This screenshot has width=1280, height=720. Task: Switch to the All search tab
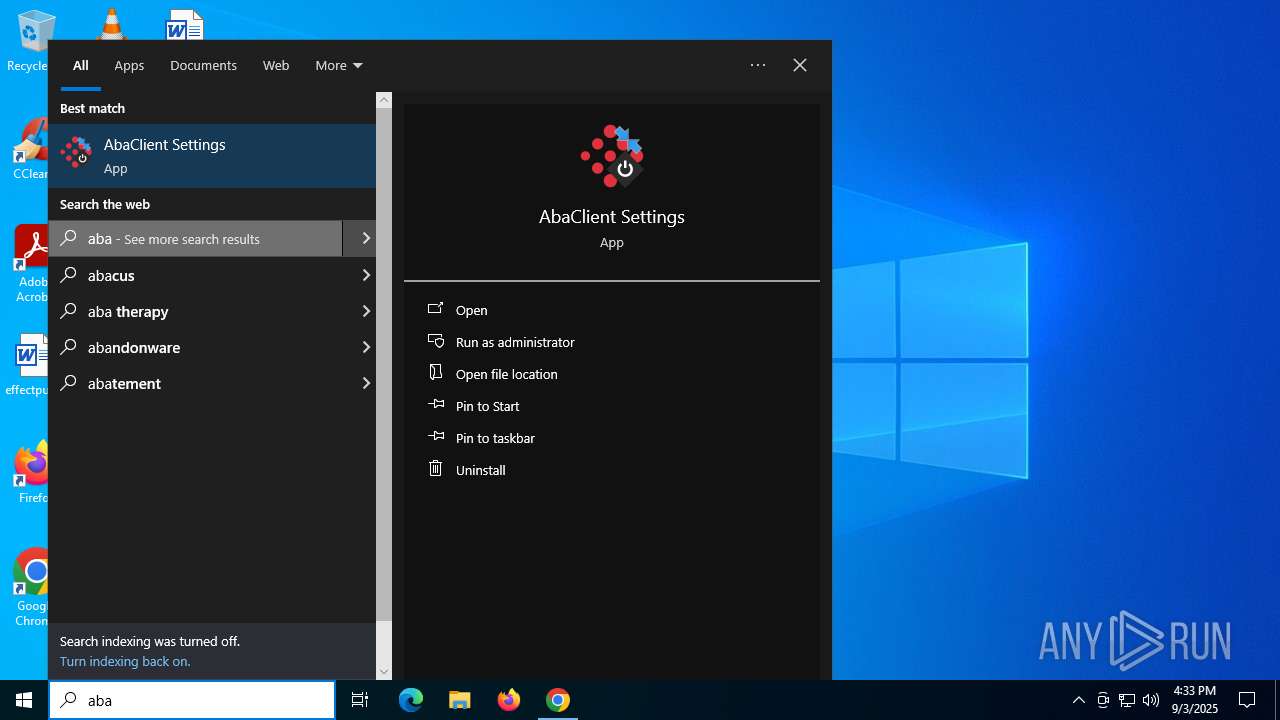(x=81, y=65)
